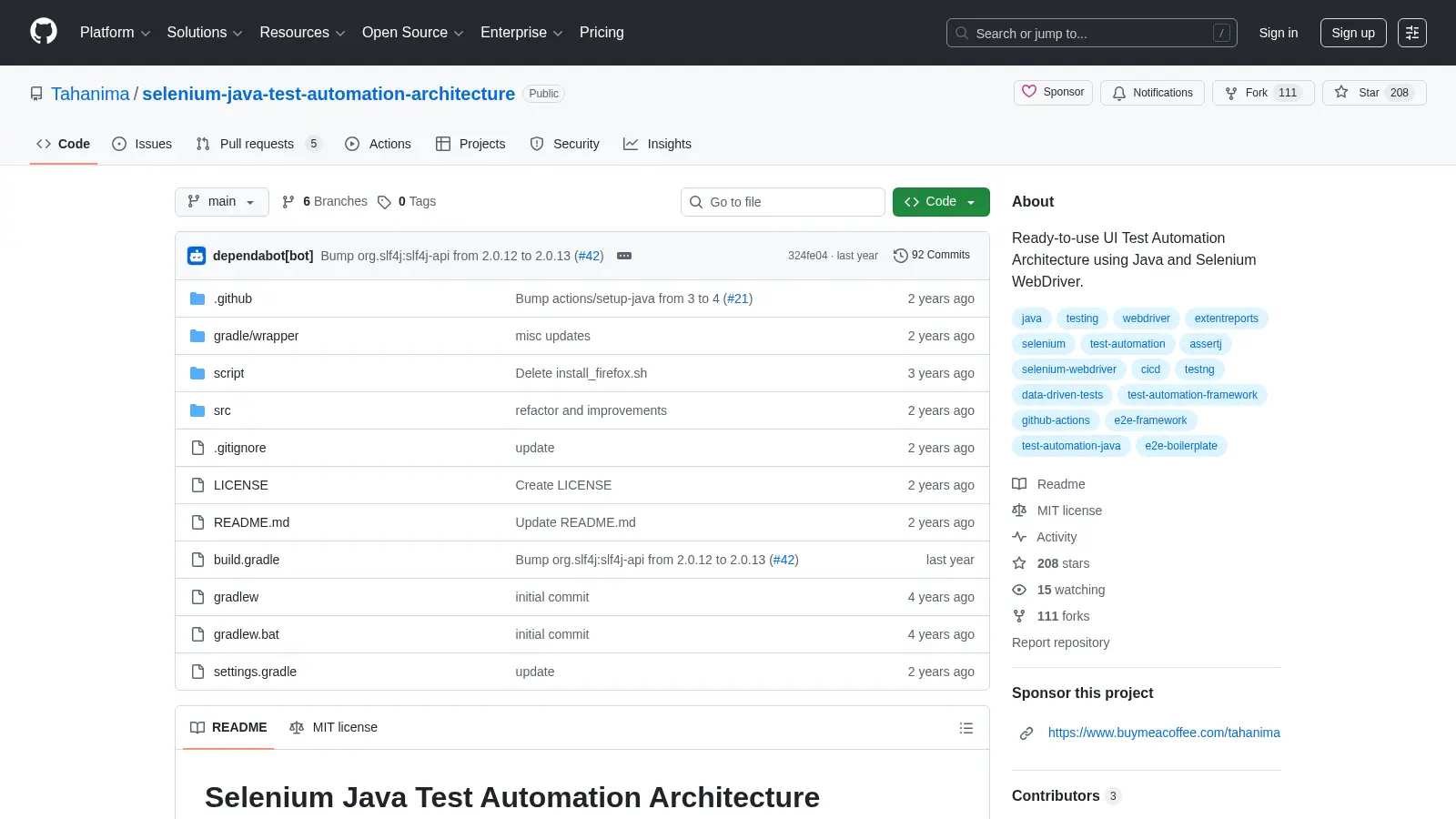Click the eye icon beside 15 watching
The width and height of the screenshot is (1456, 819).
click(x=1019, y=590)
